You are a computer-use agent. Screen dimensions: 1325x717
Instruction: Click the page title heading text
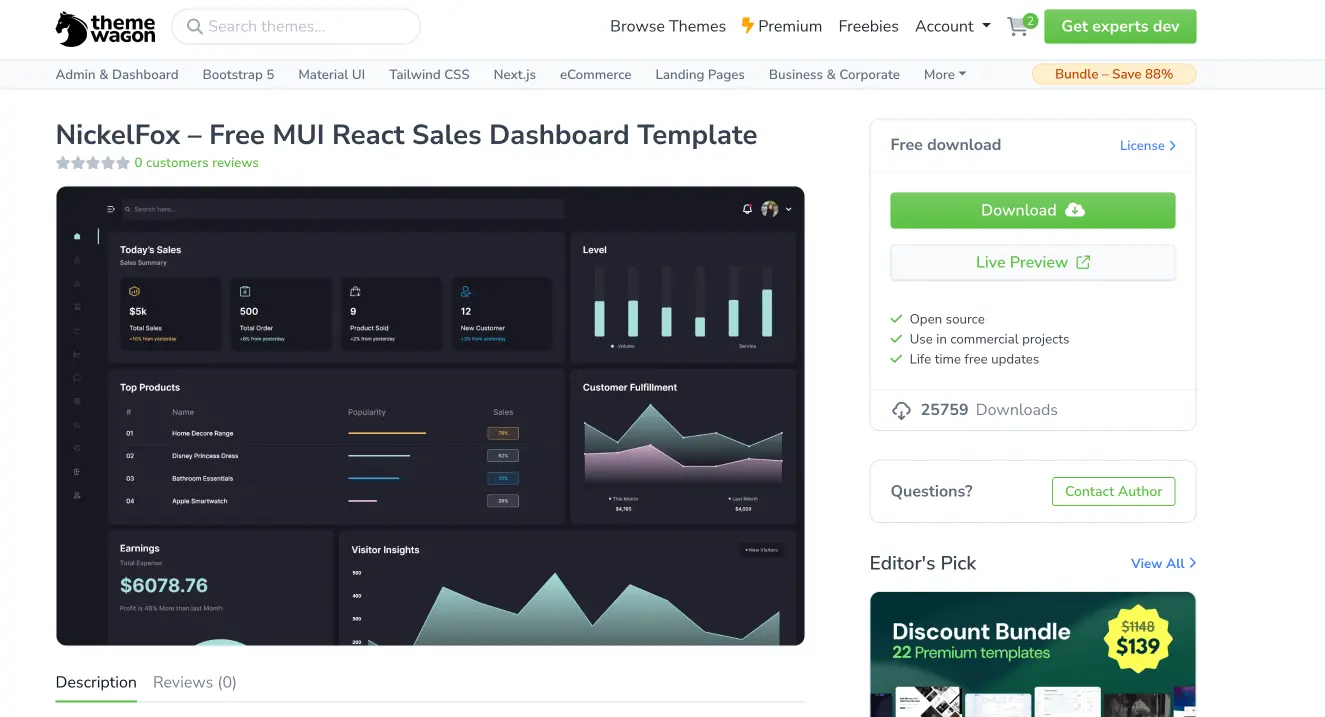tap(406, 135)
